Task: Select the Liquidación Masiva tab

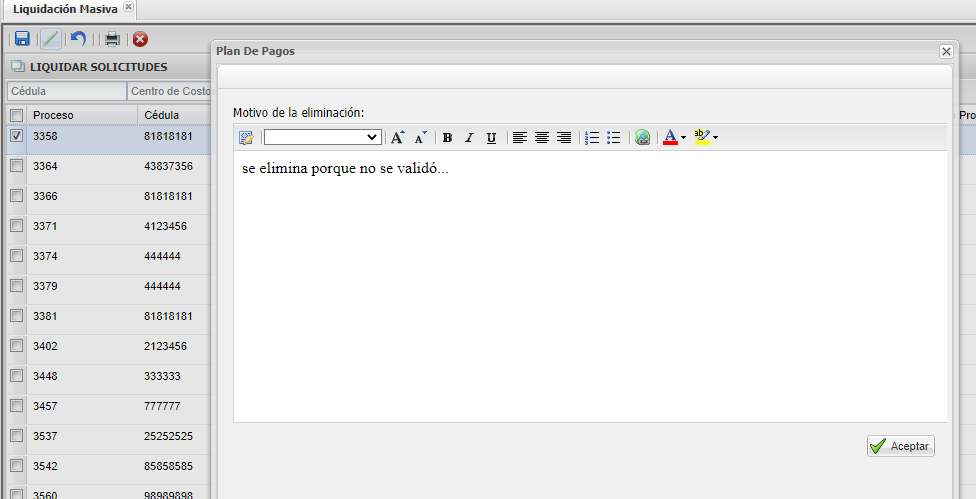Action: coord(65,9)
